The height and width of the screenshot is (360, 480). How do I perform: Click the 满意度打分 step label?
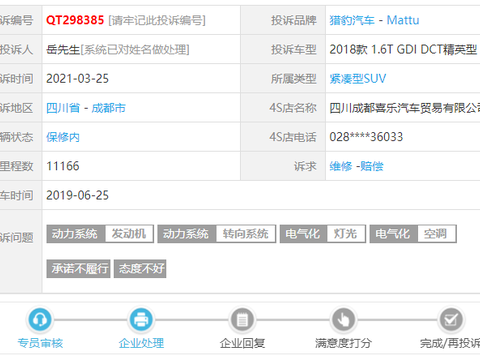(x=343, y=343)
